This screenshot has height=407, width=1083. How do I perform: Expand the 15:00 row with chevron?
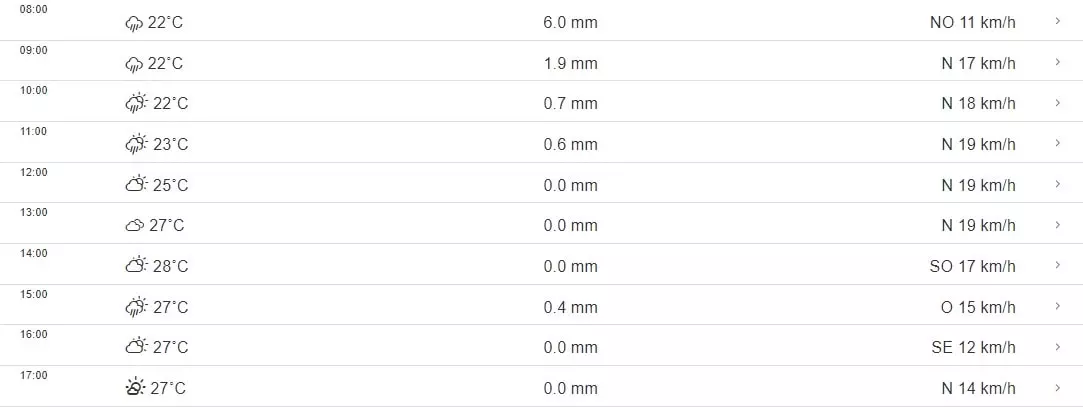(1057, 306)
